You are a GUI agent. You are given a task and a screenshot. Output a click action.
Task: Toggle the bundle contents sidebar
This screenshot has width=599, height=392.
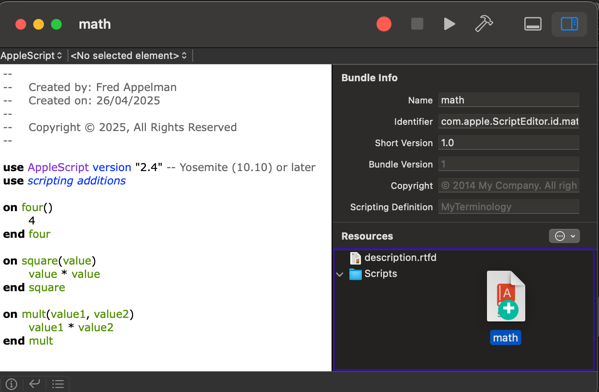coord(569,24)
